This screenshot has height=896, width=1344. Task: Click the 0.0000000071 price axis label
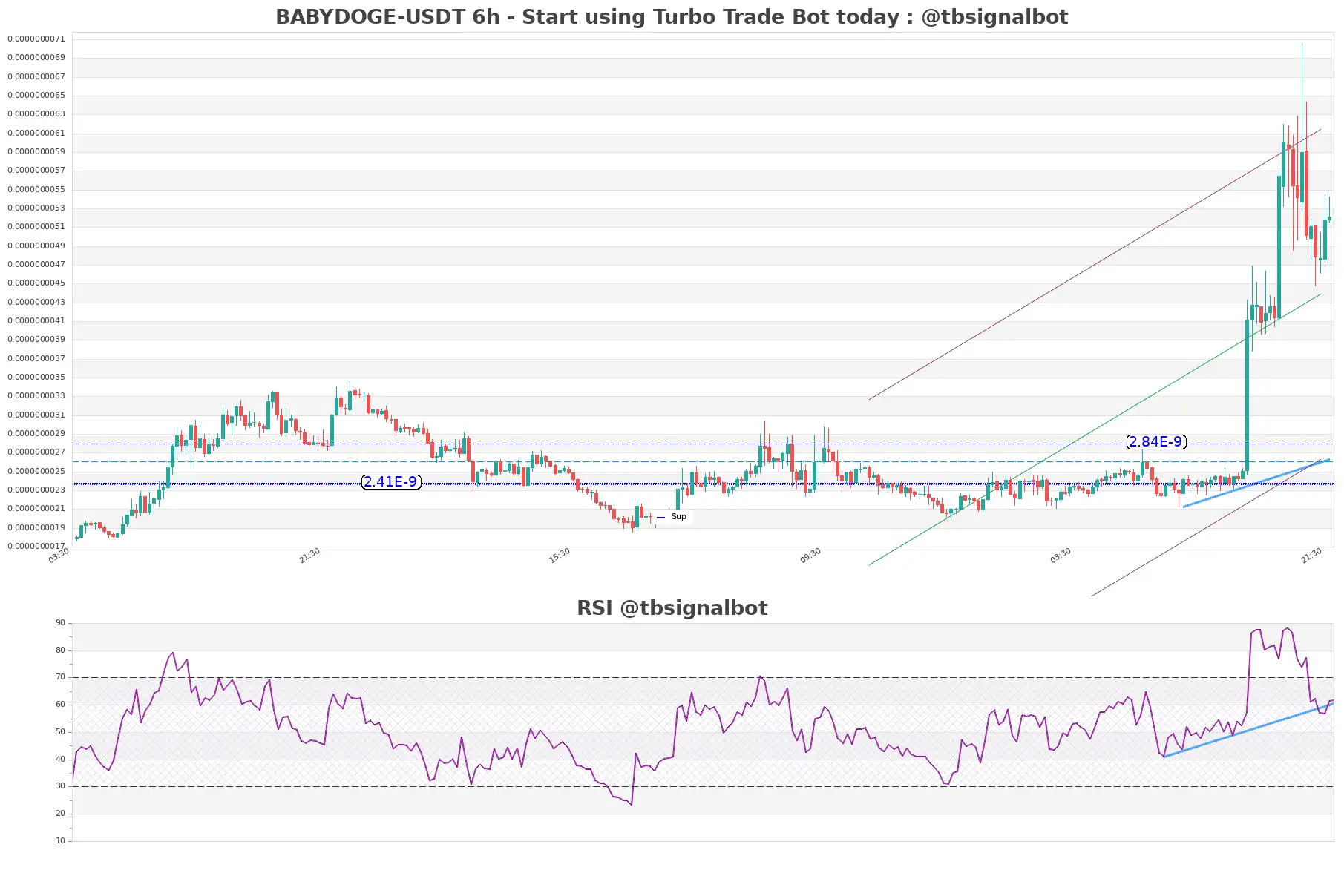coord(36,39)
